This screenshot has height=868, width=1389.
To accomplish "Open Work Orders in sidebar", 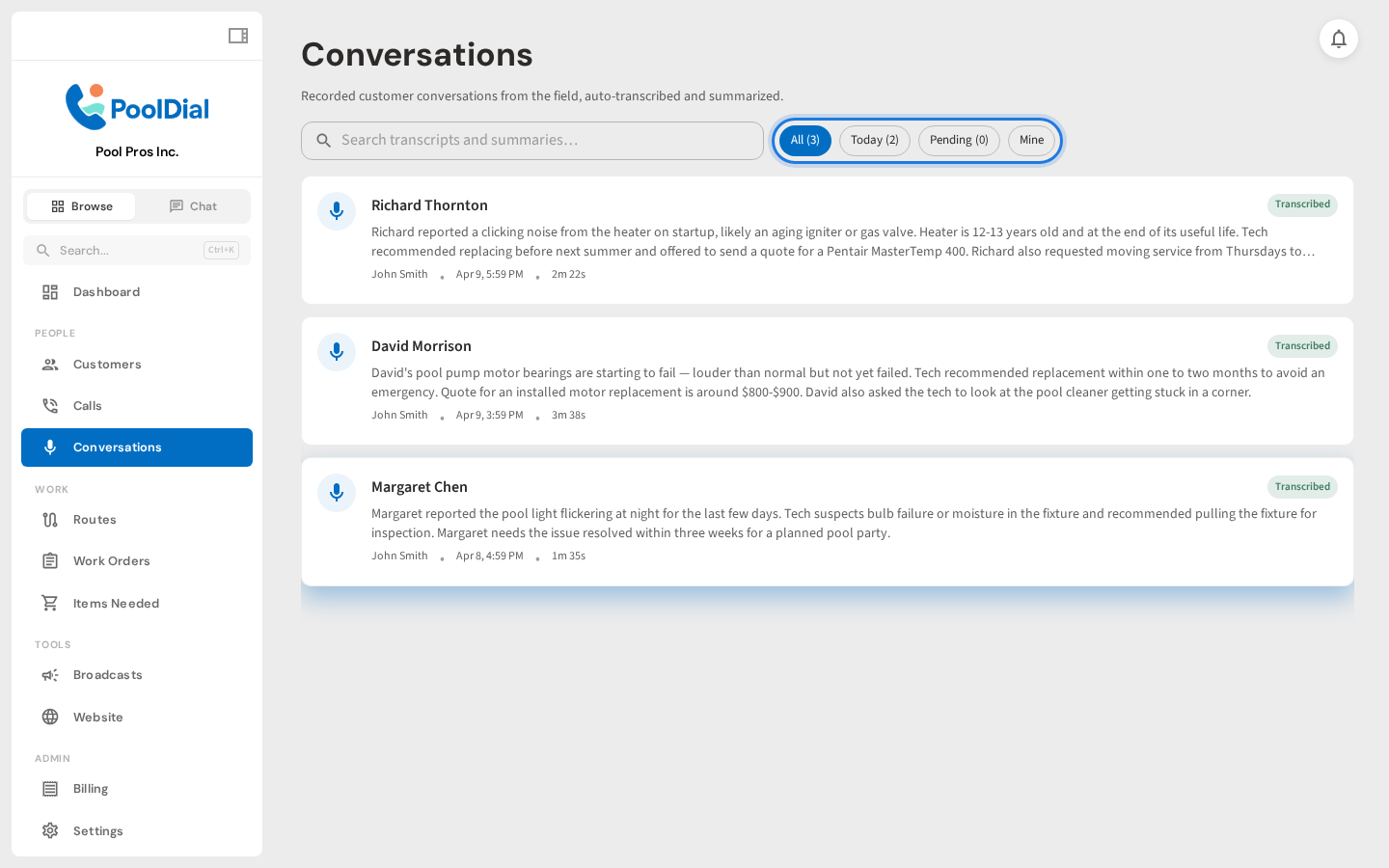I will point(111,561).
